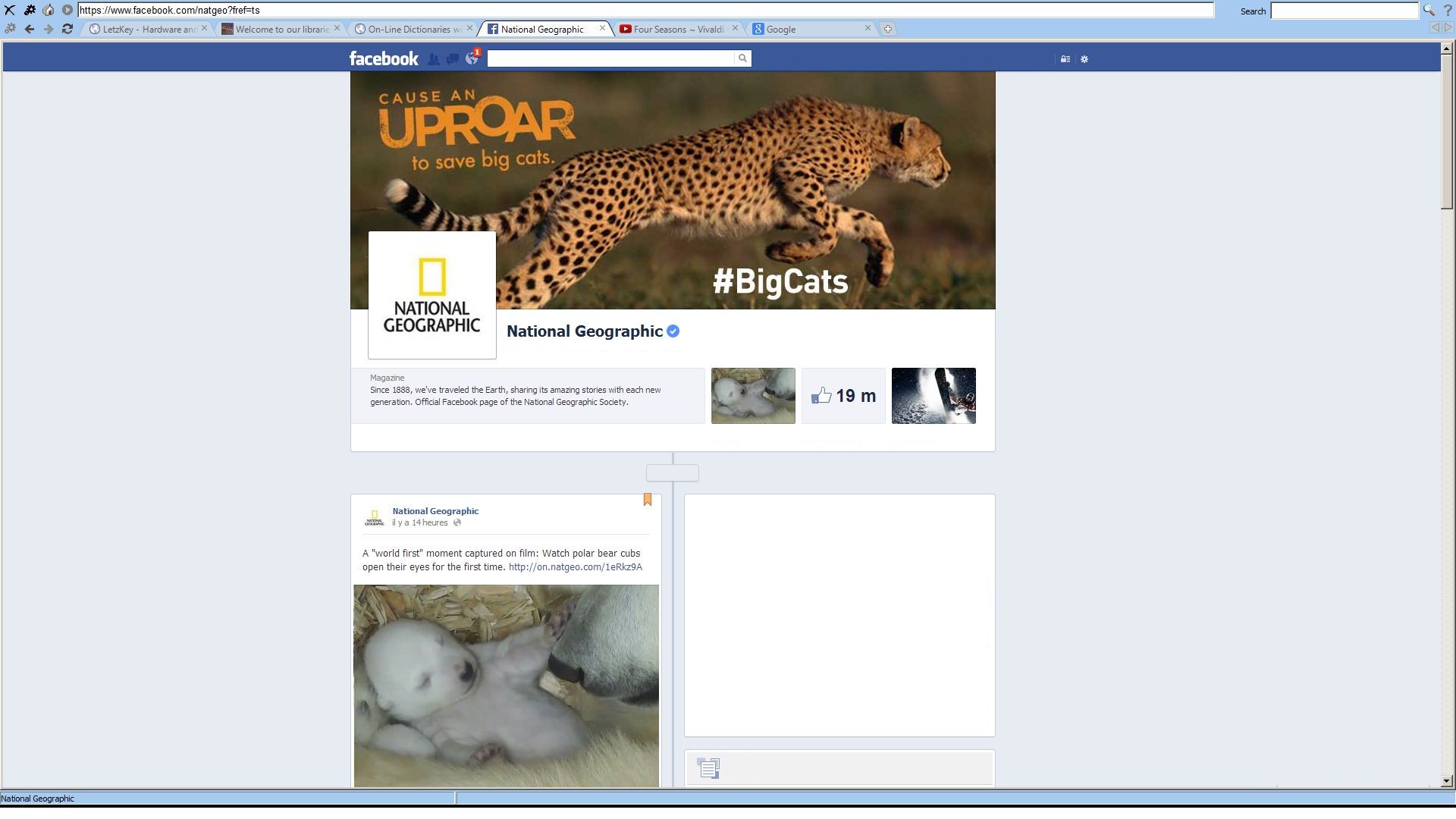
Task: Open the polar bear photos thumbnail
Action: coord(753,396)
